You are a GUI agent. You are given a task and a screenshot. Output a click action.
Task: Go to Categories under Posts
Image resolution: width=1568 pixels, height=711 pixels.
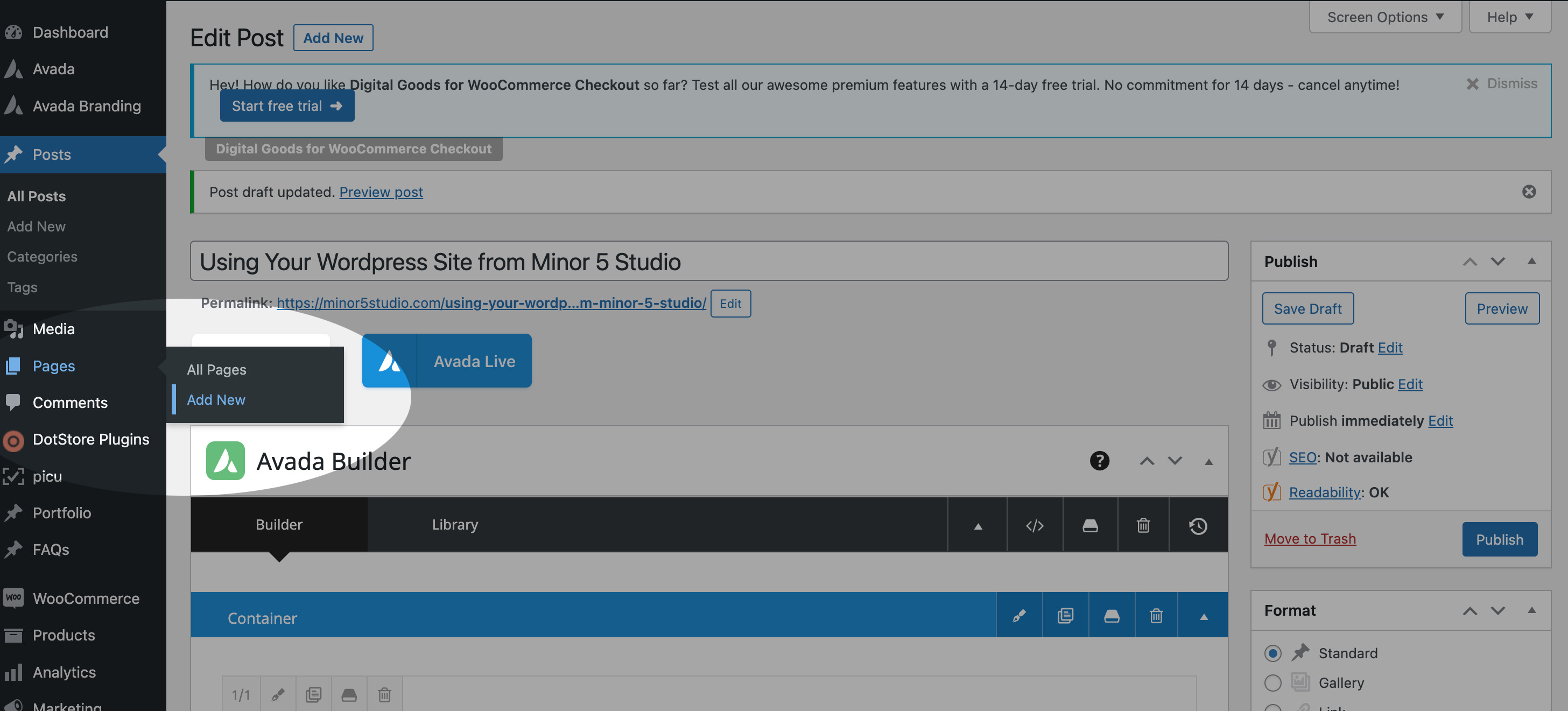click(42, 256)
